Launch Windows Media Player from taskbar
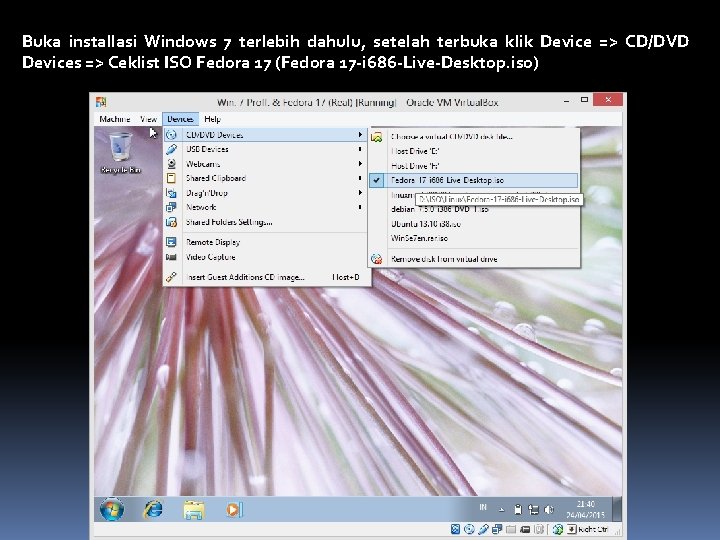The width and height of the screenshot is (720, 540). [234, 510]
